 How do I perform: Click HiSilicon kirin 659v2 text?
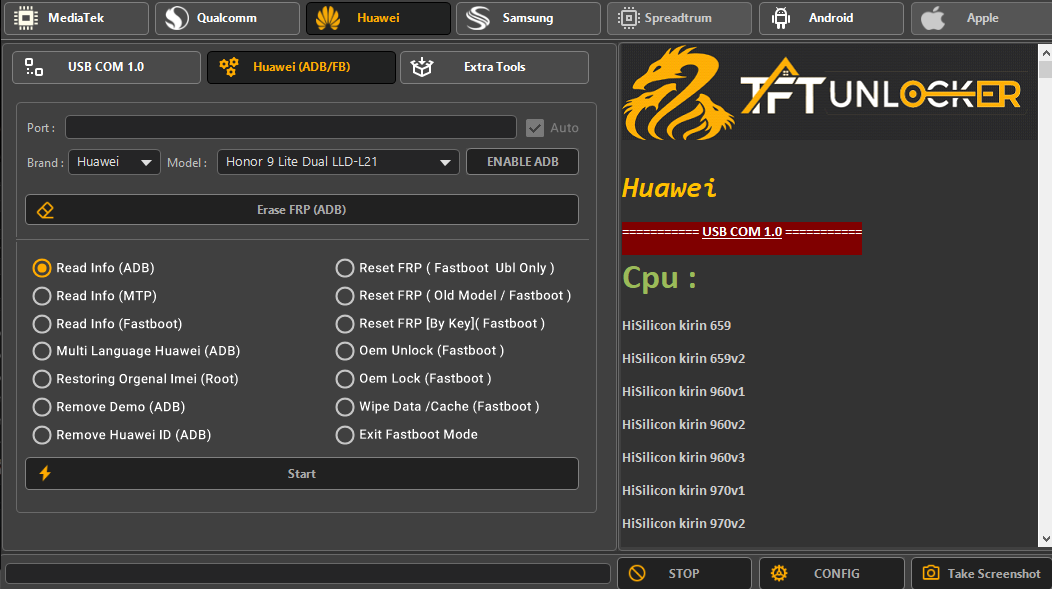[x=684, y=358]
